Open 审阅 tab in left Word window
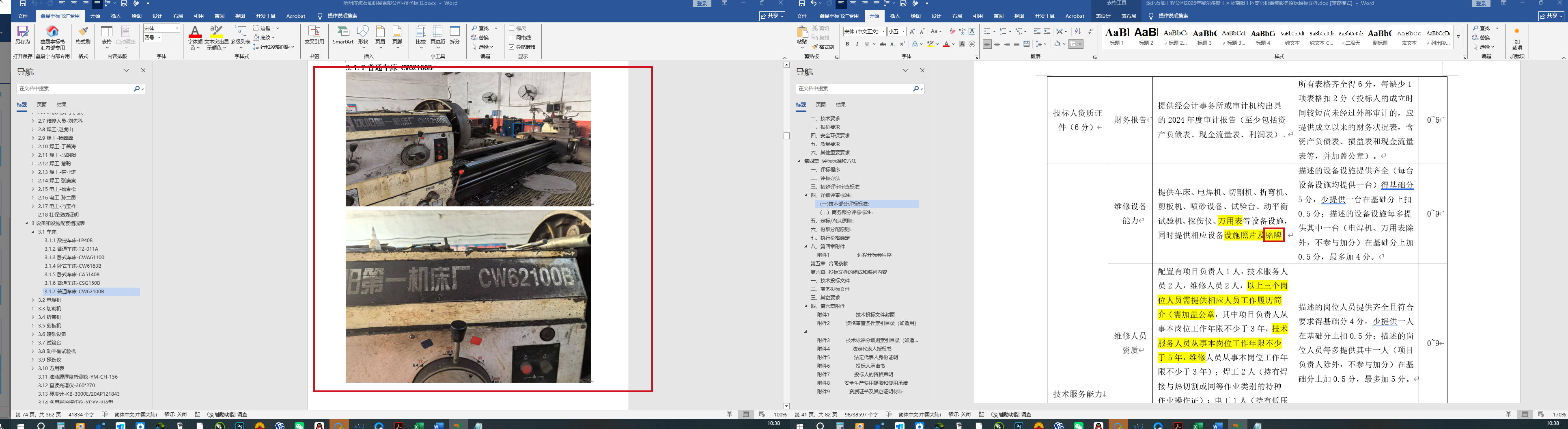Screen dimensions: 1568x429 click(219, 16)
